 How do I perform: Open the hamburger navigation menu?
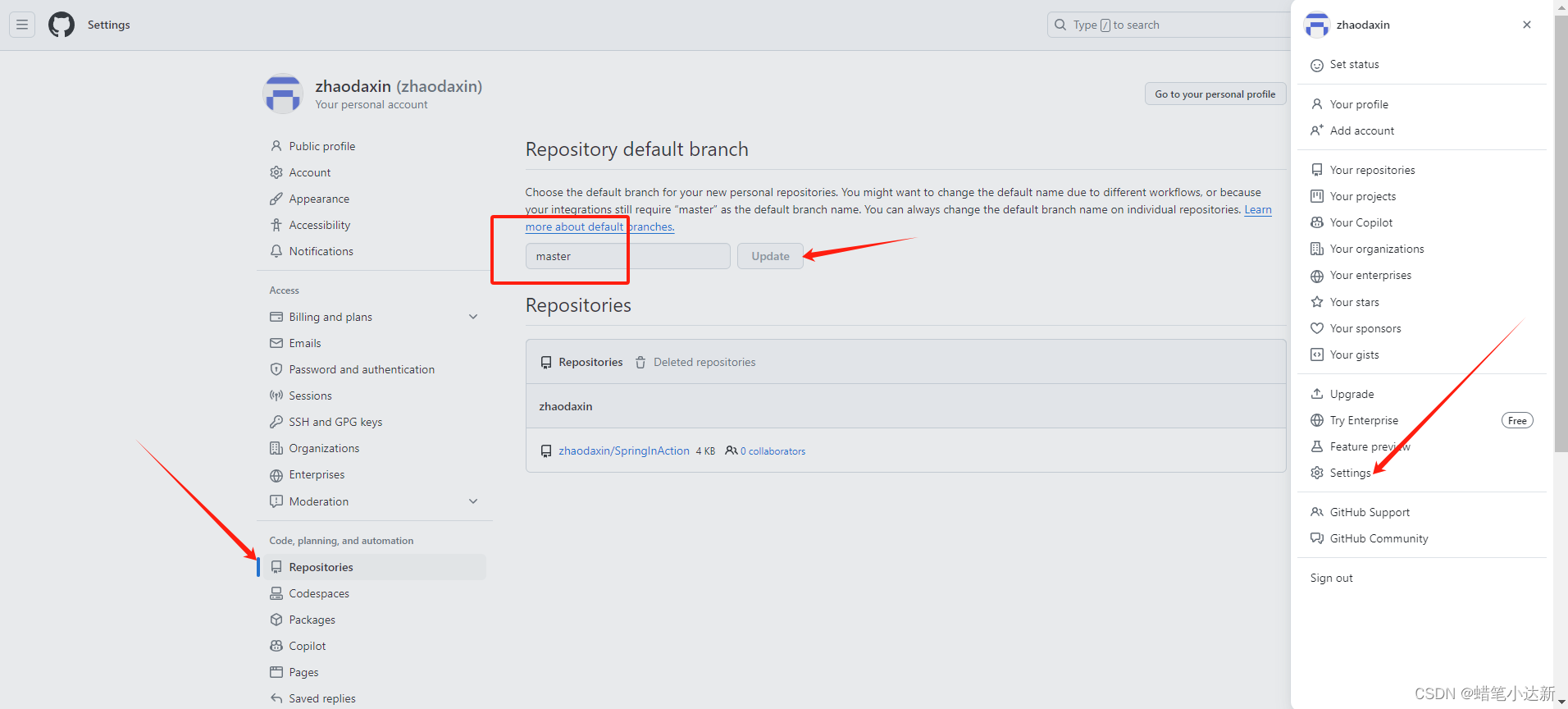pyautogui.click(x=22, y=25)
